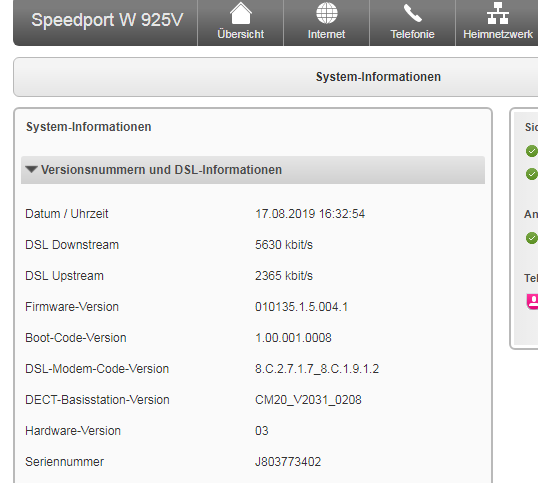
Task: Click the Internet globe icon
Action: (327, 13)
